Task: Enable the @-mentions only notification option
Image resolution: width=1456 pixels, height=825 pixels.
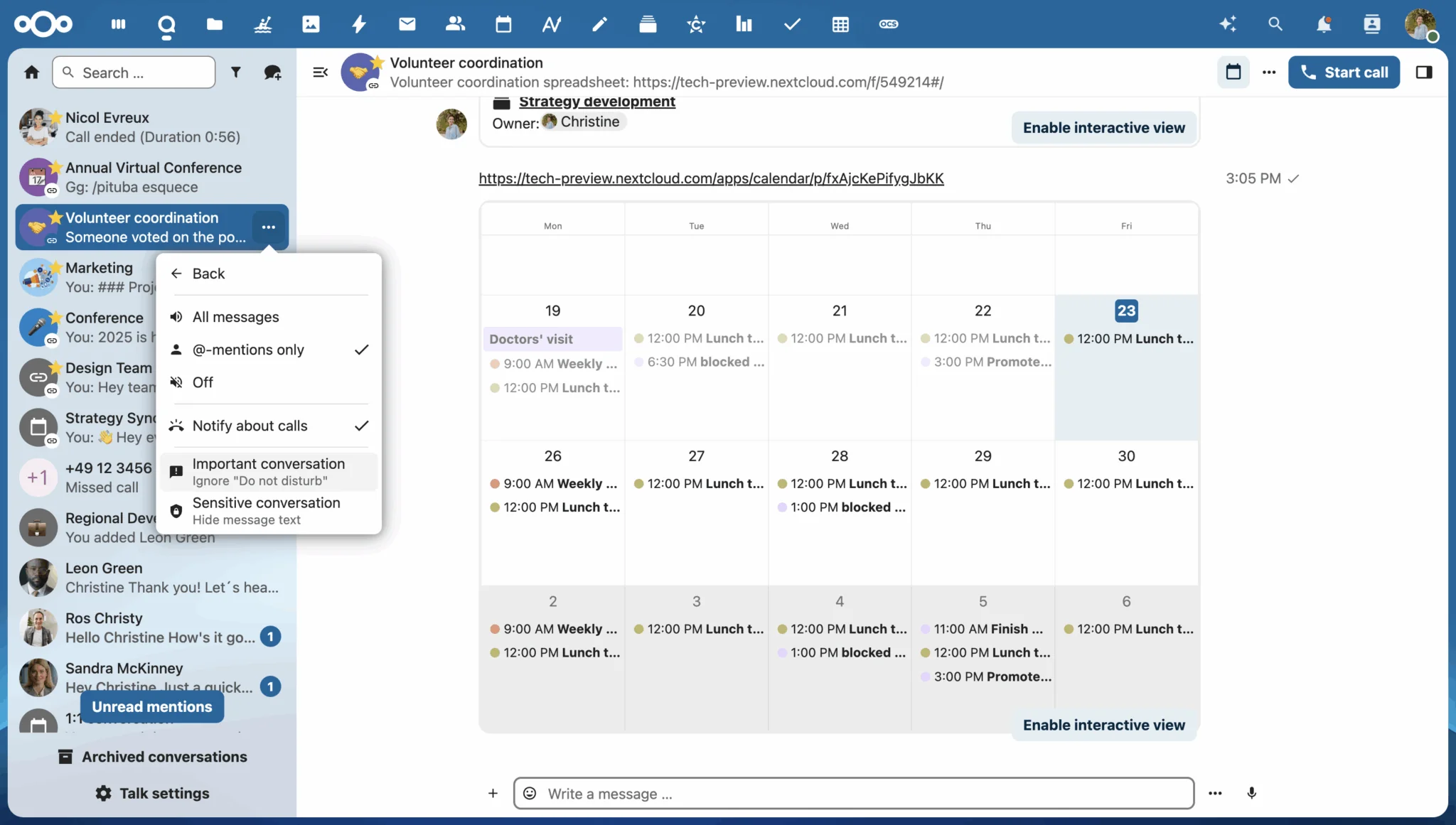Action: [248, 349]
